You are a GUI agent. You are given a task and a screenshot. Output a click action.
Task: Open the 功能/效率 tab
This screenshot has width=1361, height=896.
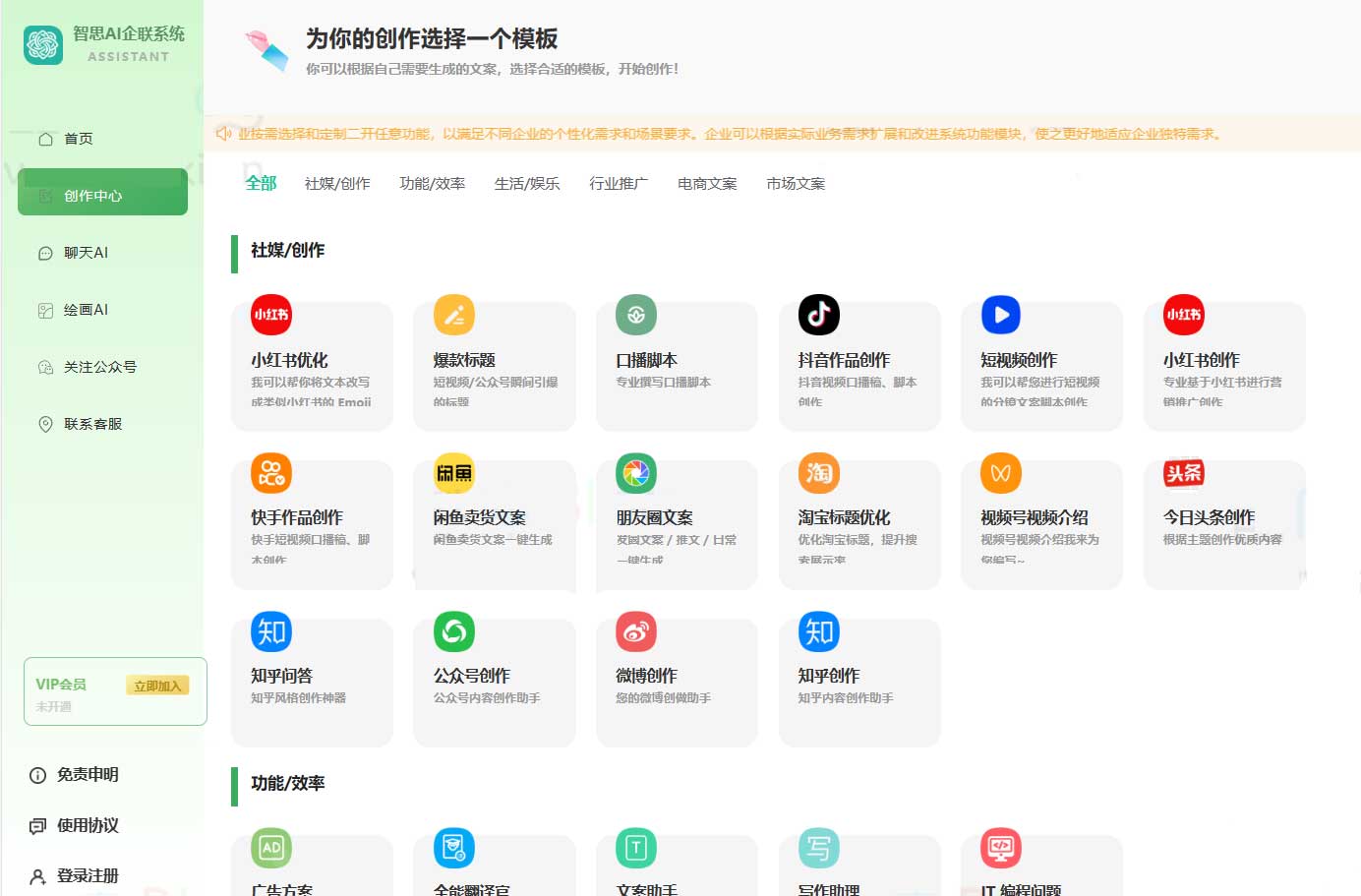pyautogui.click(x=433, y=184)
